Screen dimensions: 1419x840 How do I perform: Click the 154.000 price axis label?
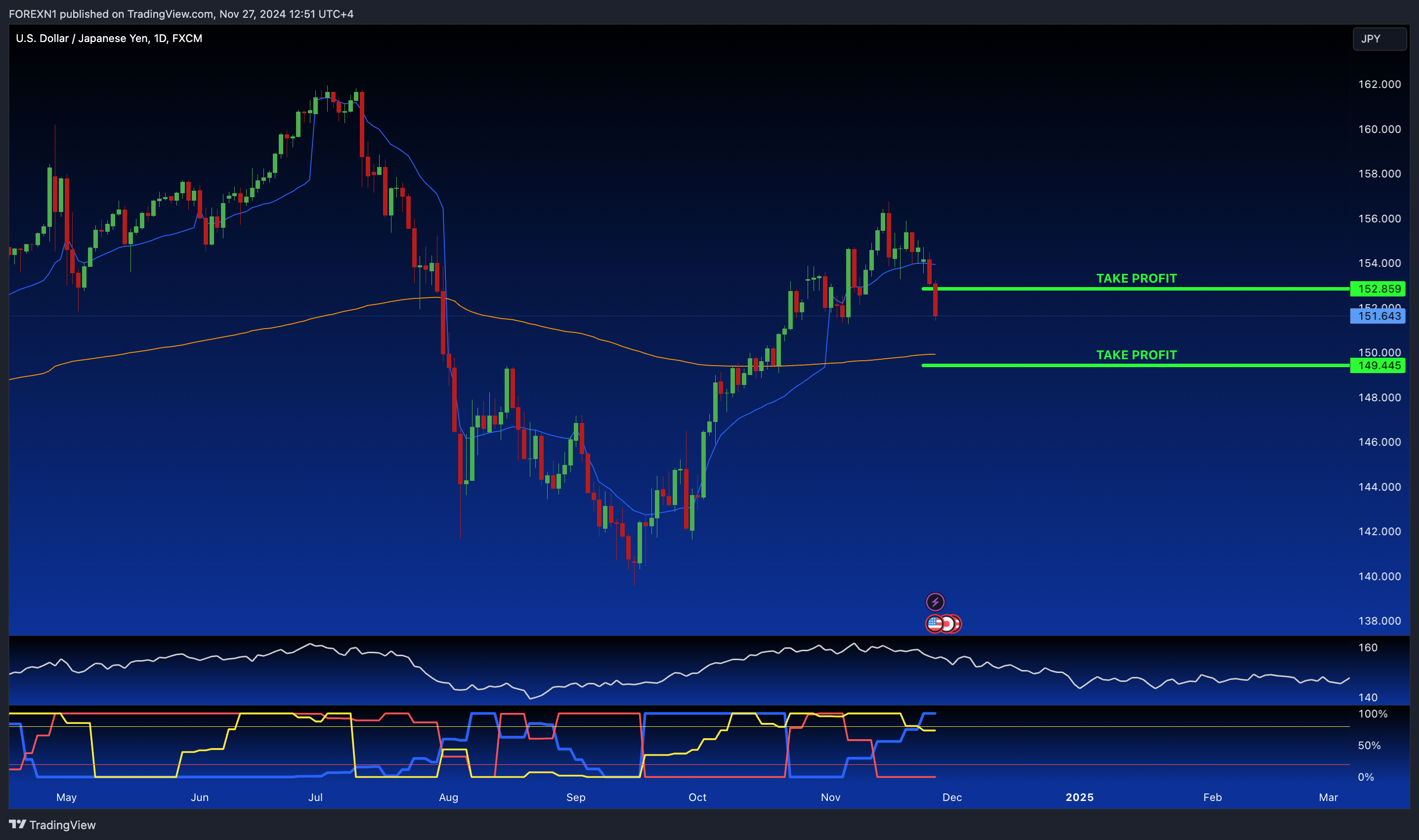click(1379, 263)
